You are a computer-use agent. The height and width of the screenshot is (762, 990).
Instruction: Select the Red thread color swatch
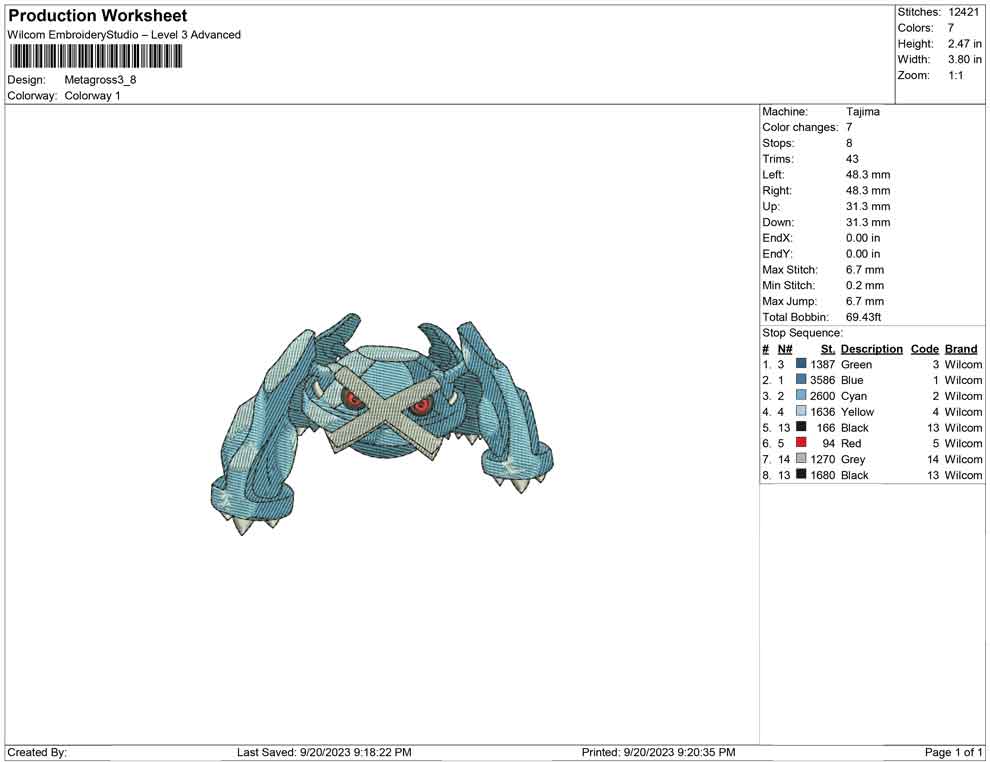tap(801, 443)
